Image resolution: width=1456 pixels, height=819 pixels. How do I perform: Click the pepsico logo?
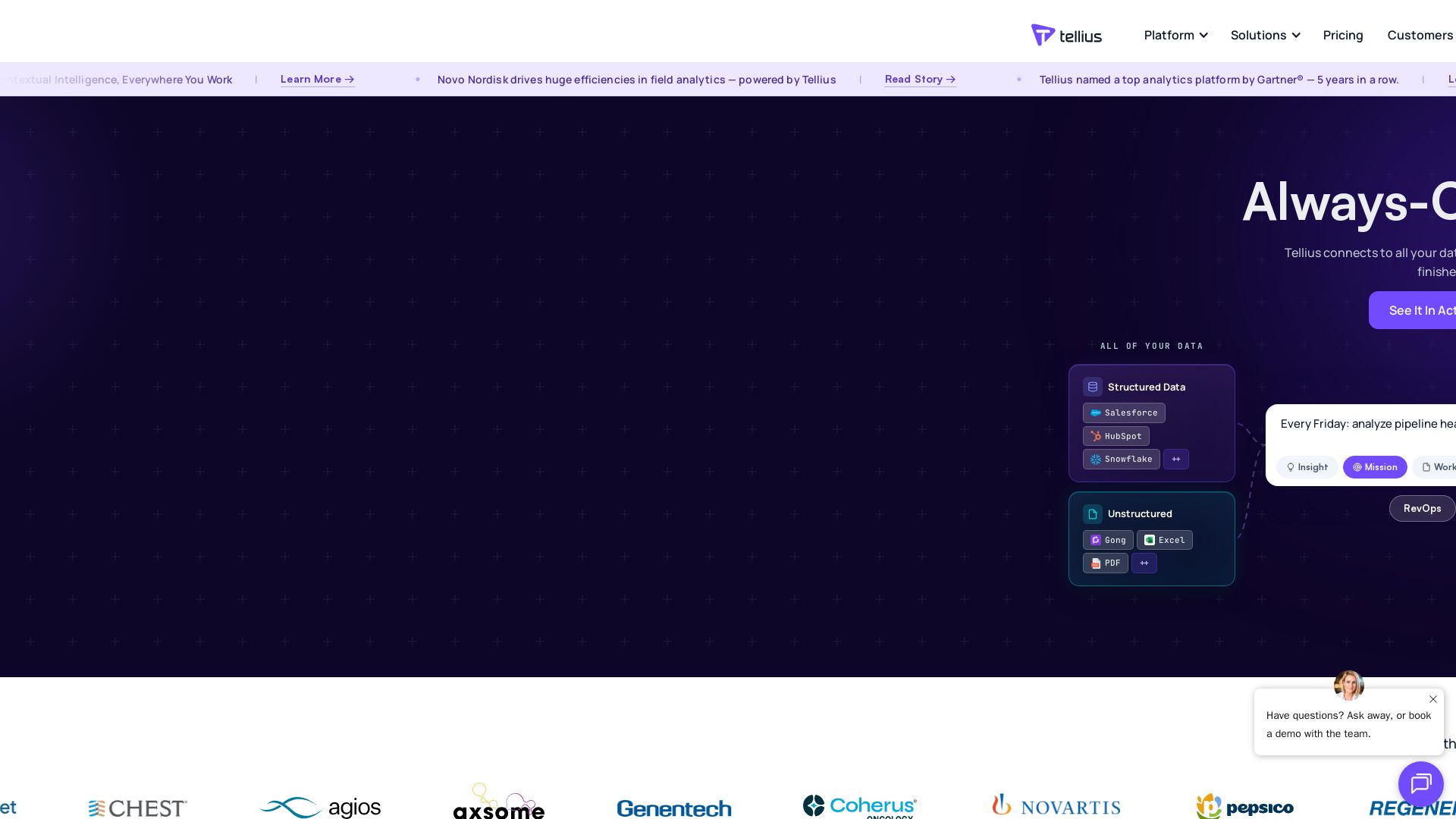point(1245,806)
